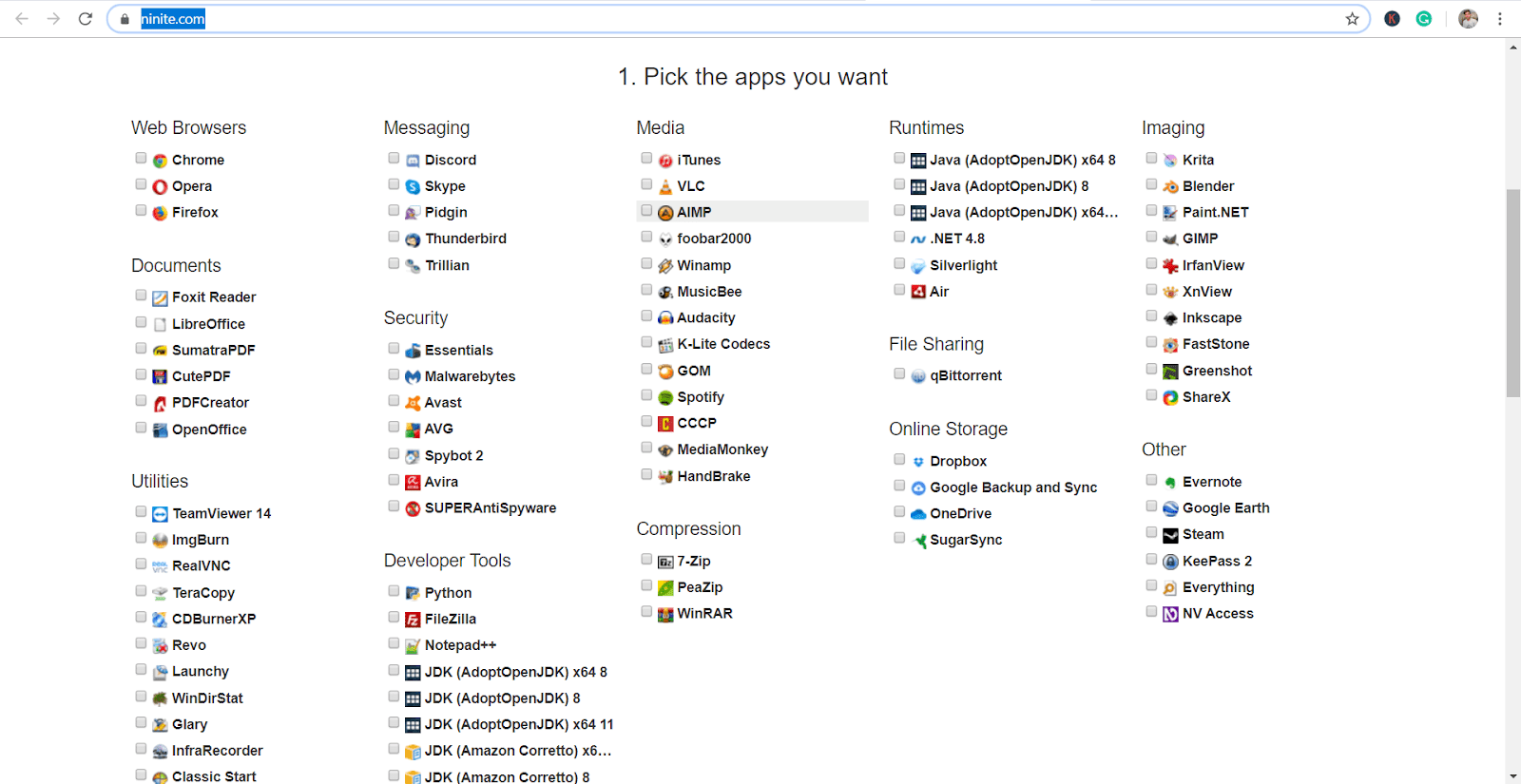Click the Evernote icon
1521x784 pixels.
pos(1170,483)
